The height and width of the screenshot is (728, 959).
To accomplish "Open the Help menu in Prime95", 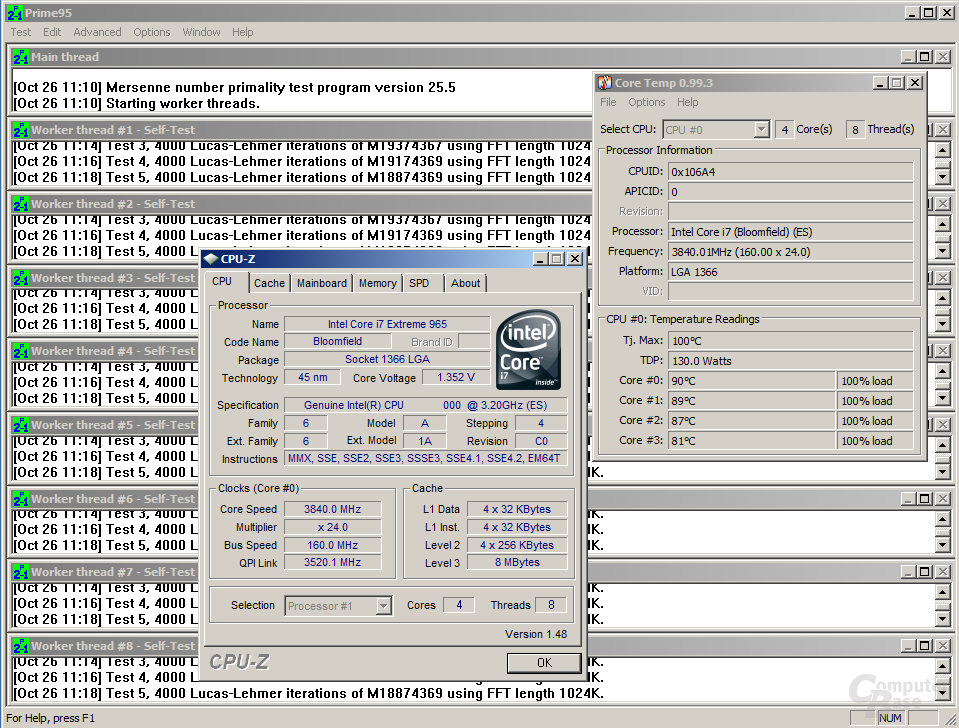I will 242,32.
